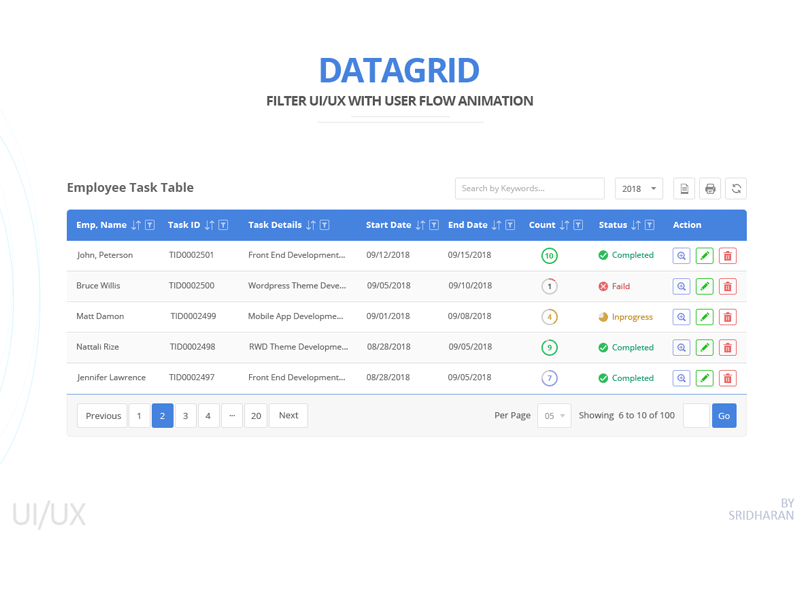The image size is (800, 600).
Task: Click edit pencil for Bruce Willis row
Action: click(x=704, y=286)
